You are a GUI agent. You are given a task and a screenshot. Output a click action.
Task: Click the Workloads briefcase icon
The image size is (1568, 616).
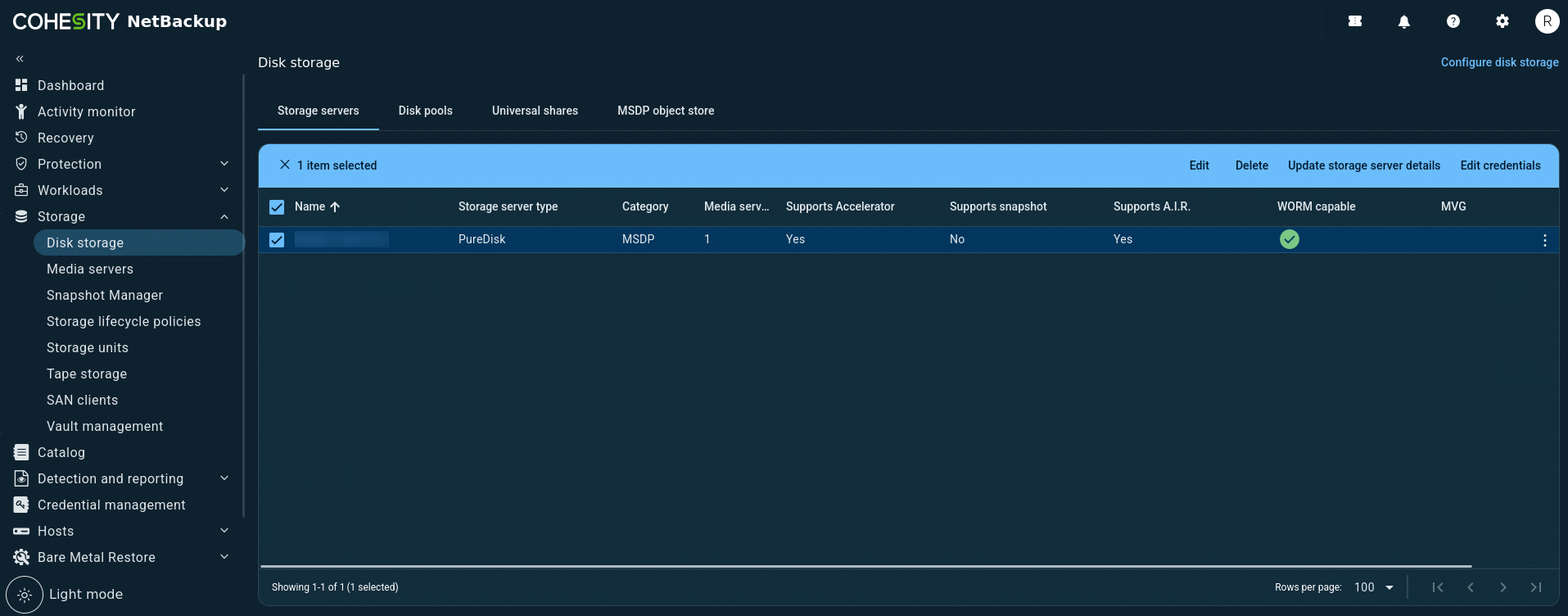pyautogui.click(x=21, y=190)
